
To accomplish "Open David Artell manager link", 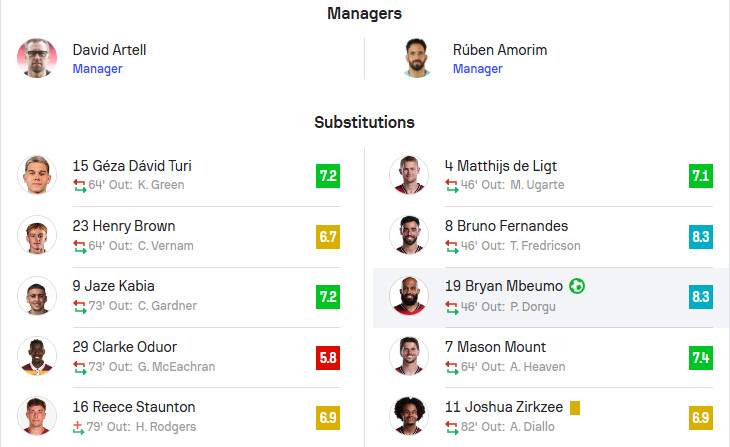I will pyautogui.click(x=97, y=69).
